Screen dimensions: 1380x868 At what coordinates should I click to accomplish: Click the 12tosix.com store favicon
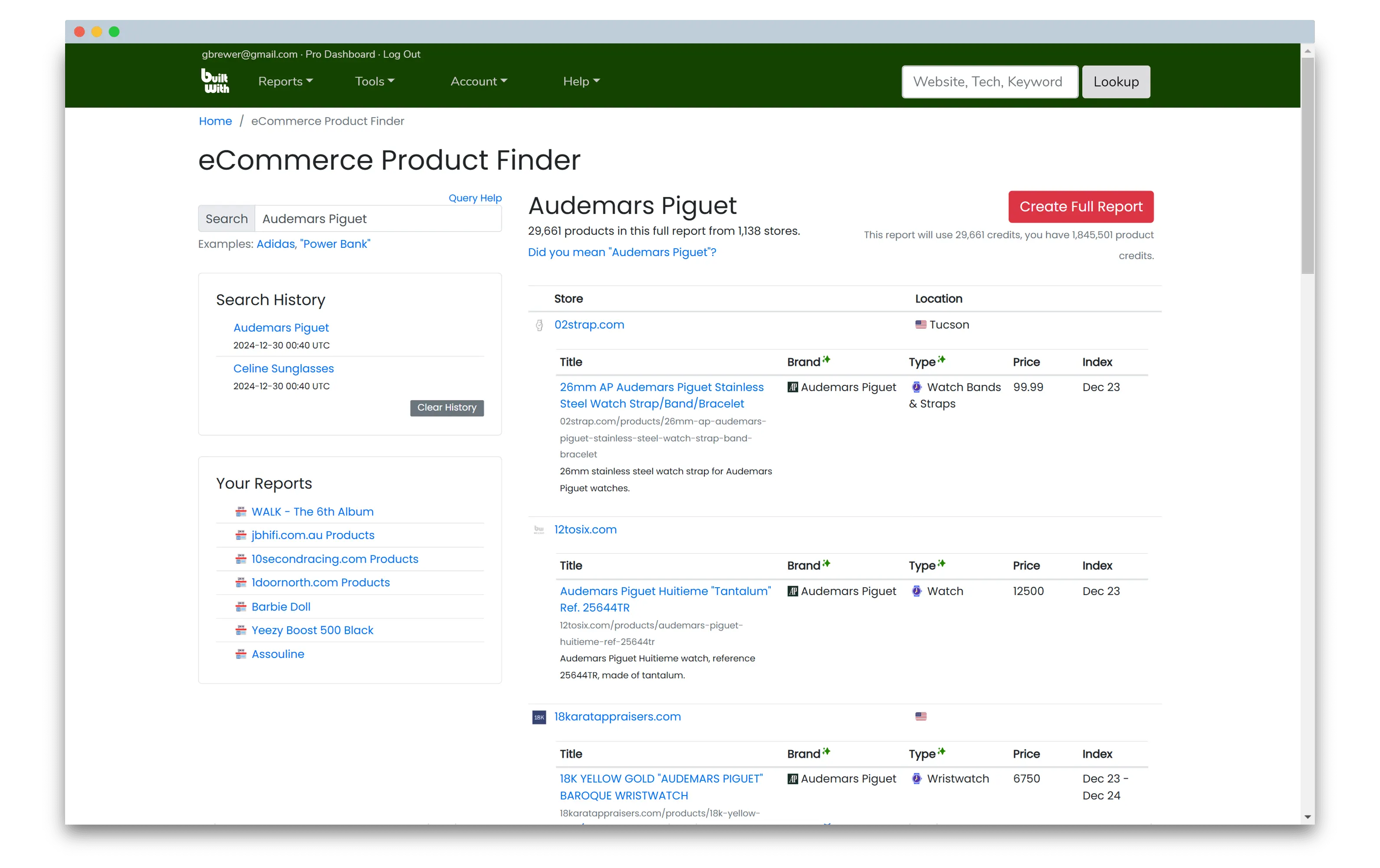pos(539,530)
